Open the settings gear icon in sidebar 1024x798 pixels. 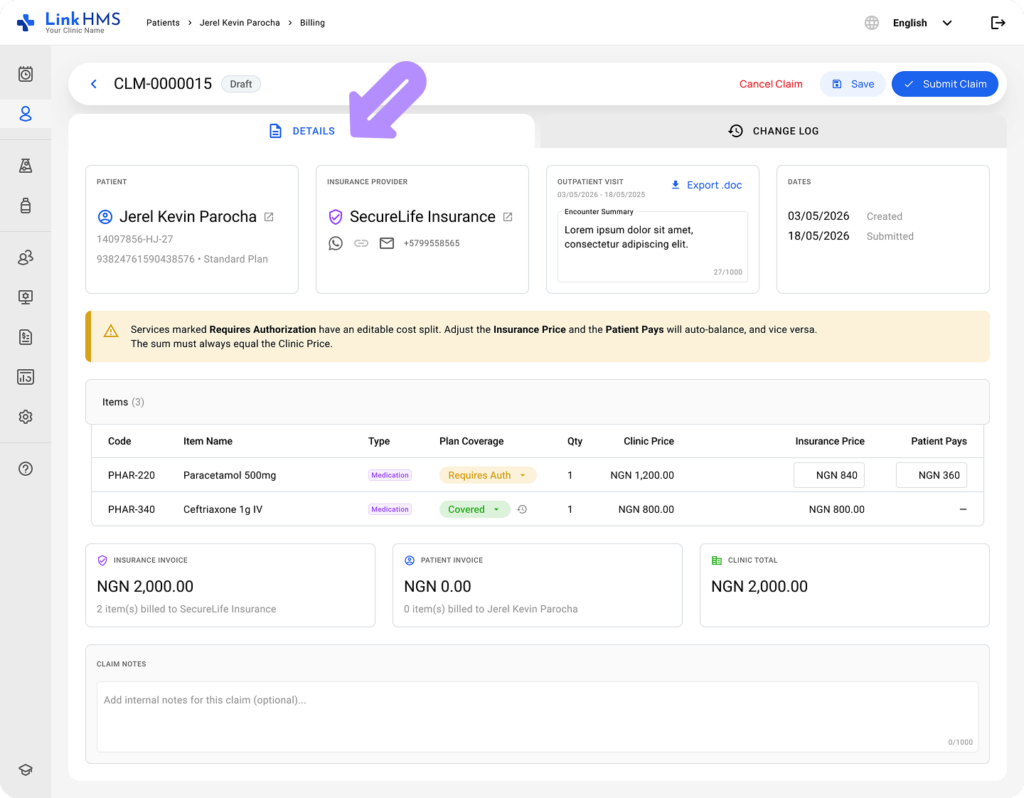(x=25, y=417)
